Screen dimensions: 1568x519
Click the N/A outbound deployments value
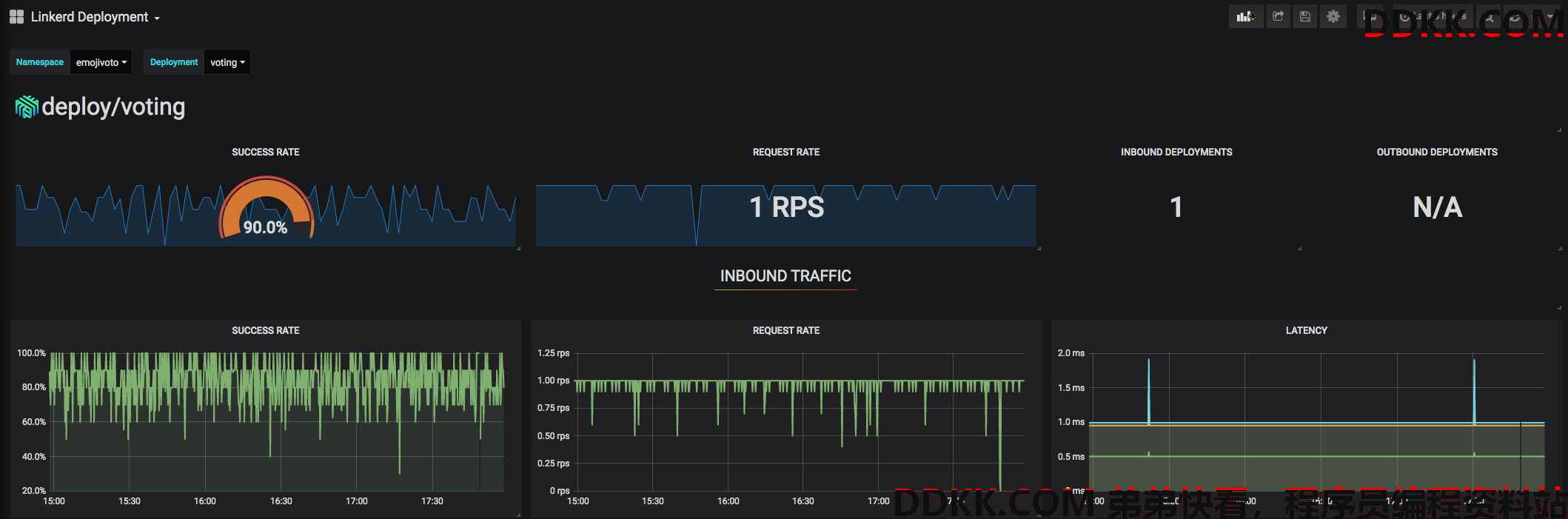point(1438,207)
